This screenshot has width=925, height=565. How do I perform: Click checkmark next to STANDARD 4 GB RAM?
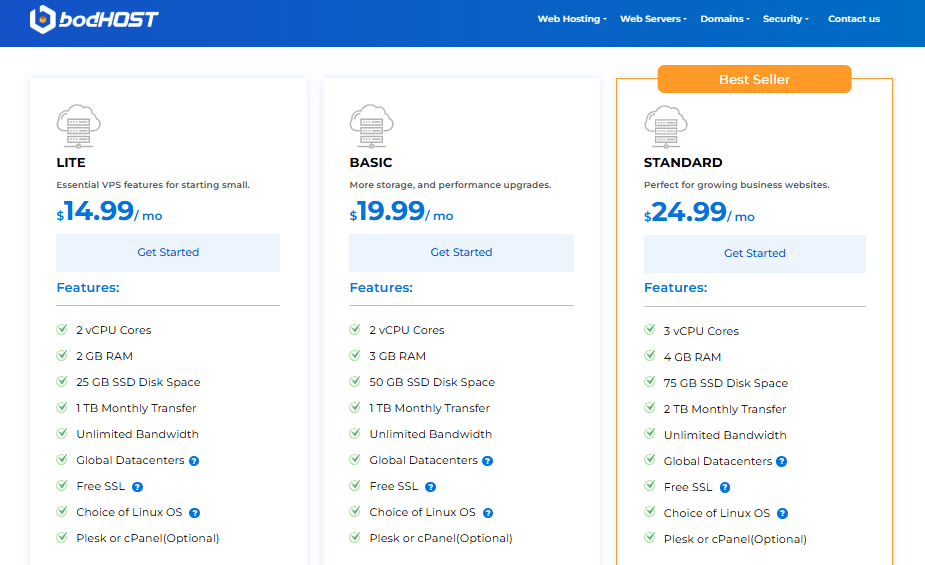(649, 356)
